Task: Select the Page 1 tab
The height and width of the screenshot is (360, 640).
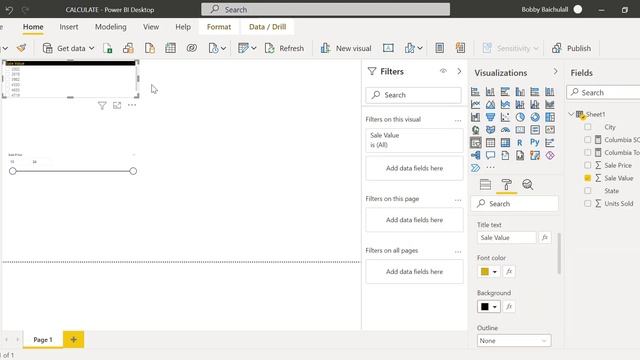Action: [x=43, y=340]
